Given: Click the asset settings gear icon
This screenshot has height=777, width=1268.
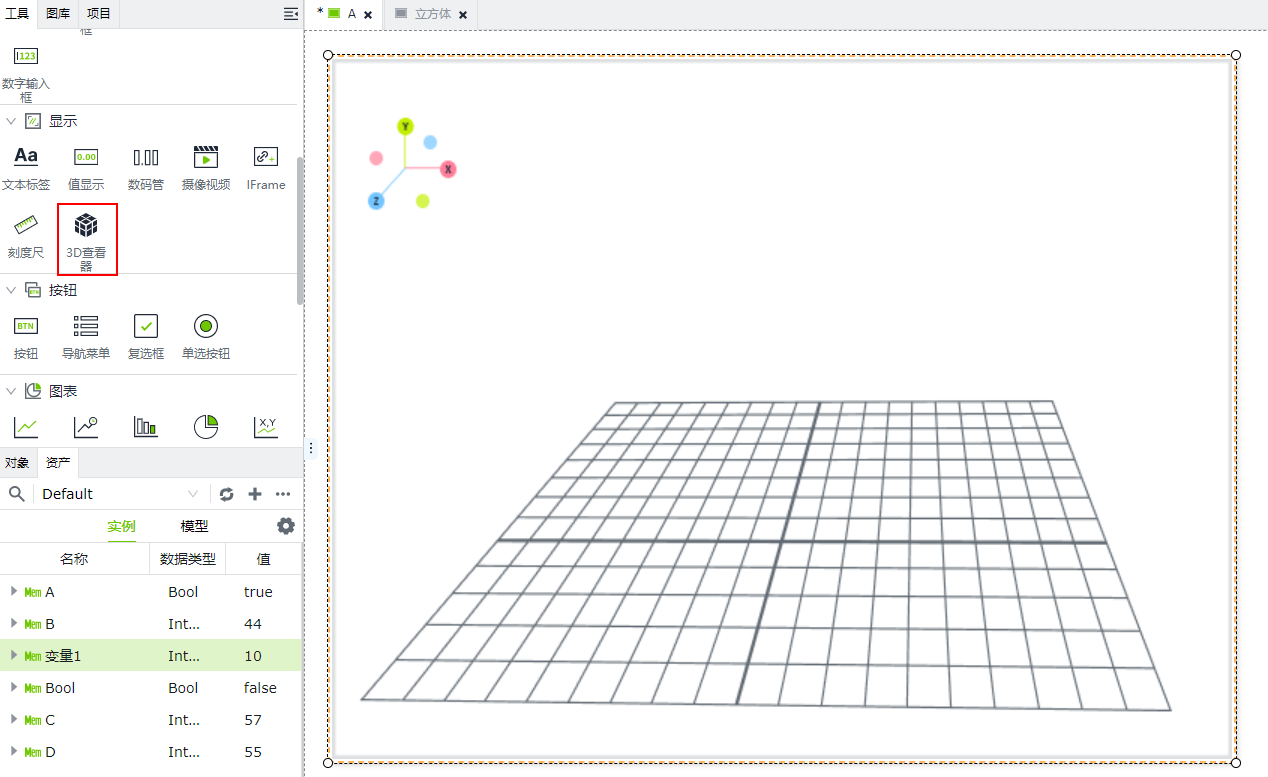Looking at the screenshot, I should click(x=286, y=526).
